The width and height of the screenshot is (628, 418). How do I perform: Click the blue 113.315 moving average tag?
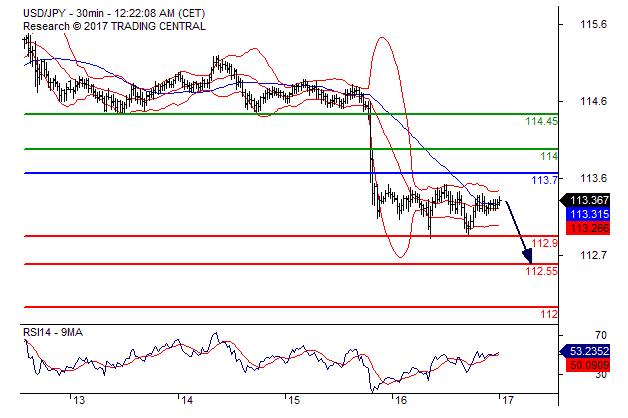588,214
